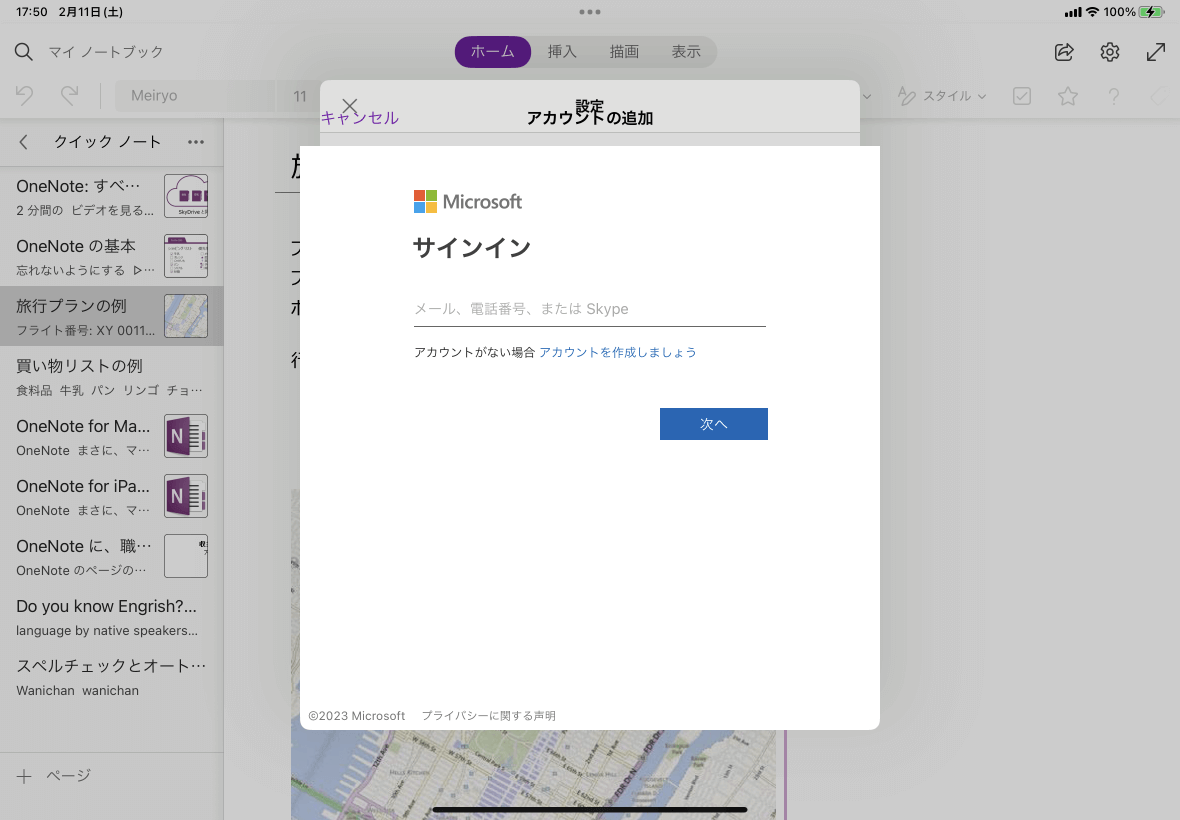
Task: Apply the To Do tag checkbox icon
Action: click(1022, 96)
